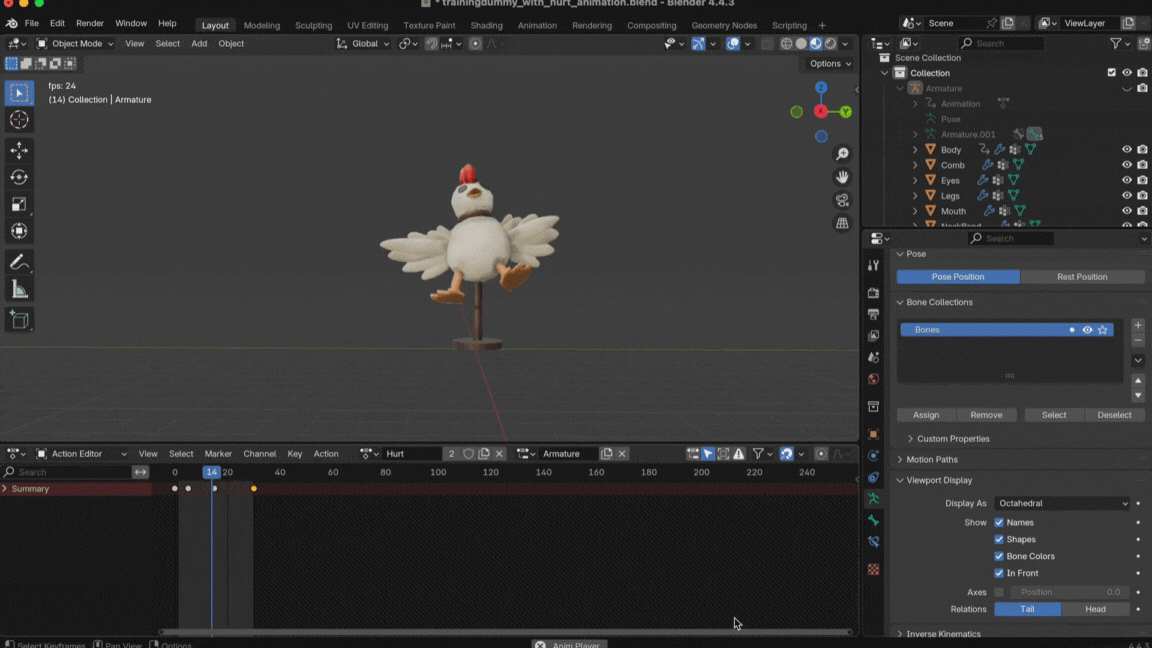Open the Render properties tab
Image resolution: width=1152 pixels, height=648 pixels.
pyautogui.click(x=874, y=292)
